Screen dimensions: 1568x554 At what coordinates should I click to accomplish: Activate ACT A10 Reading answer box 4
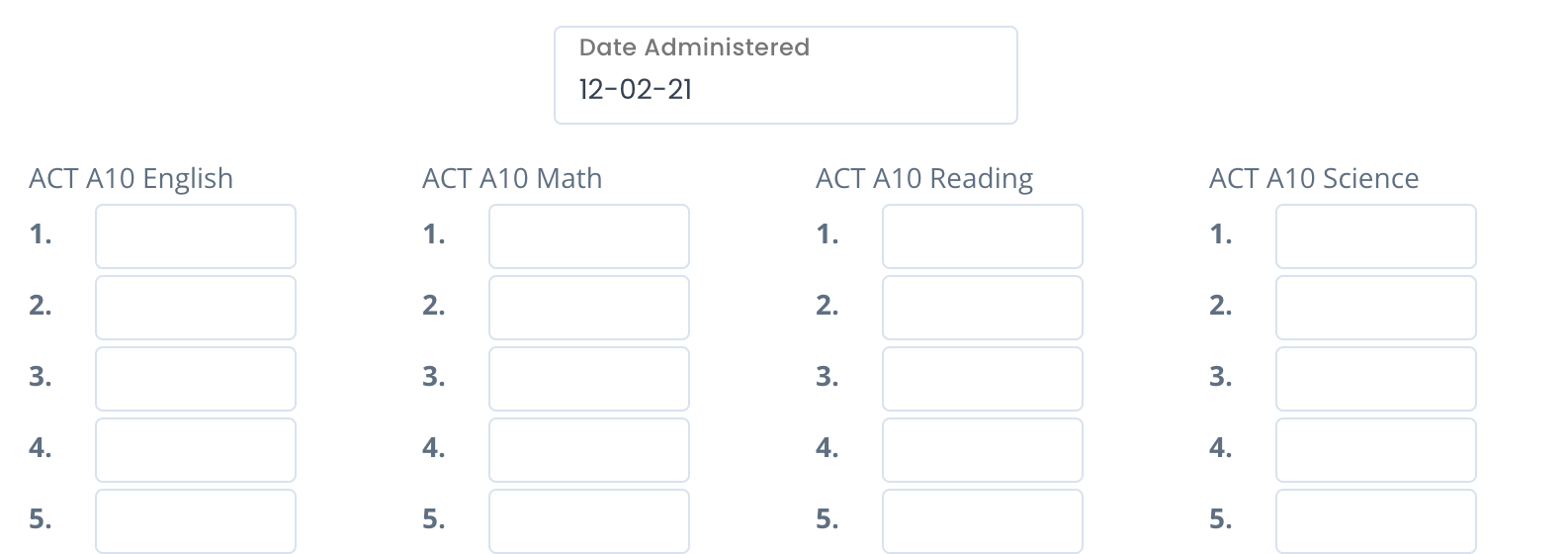[x=983, y=450]
